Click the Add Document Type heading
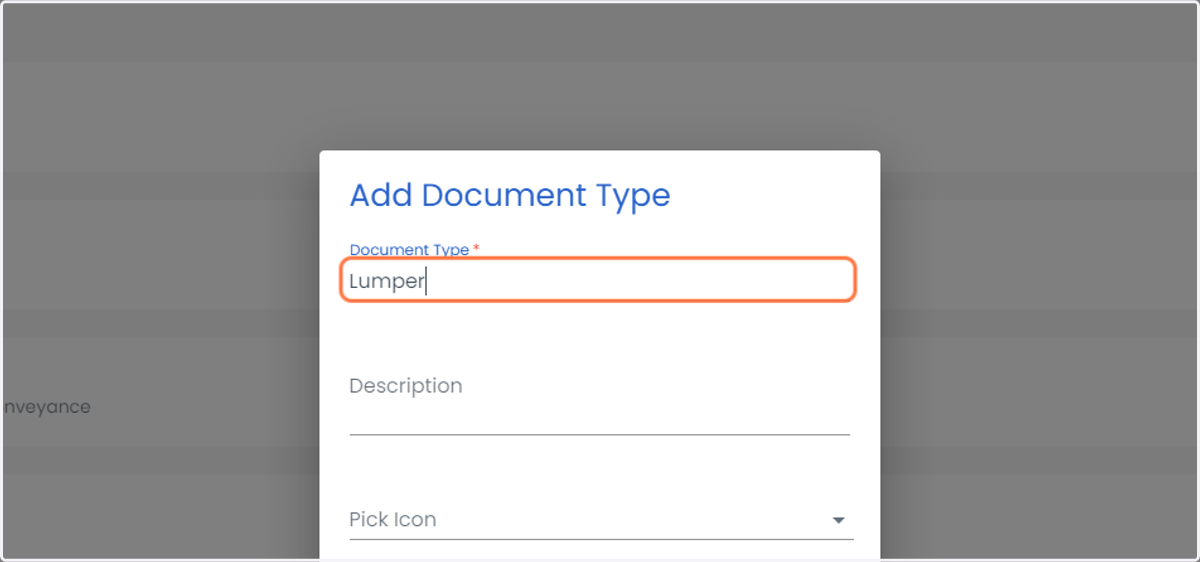1200x562 pixels. [x=510, y=195]
